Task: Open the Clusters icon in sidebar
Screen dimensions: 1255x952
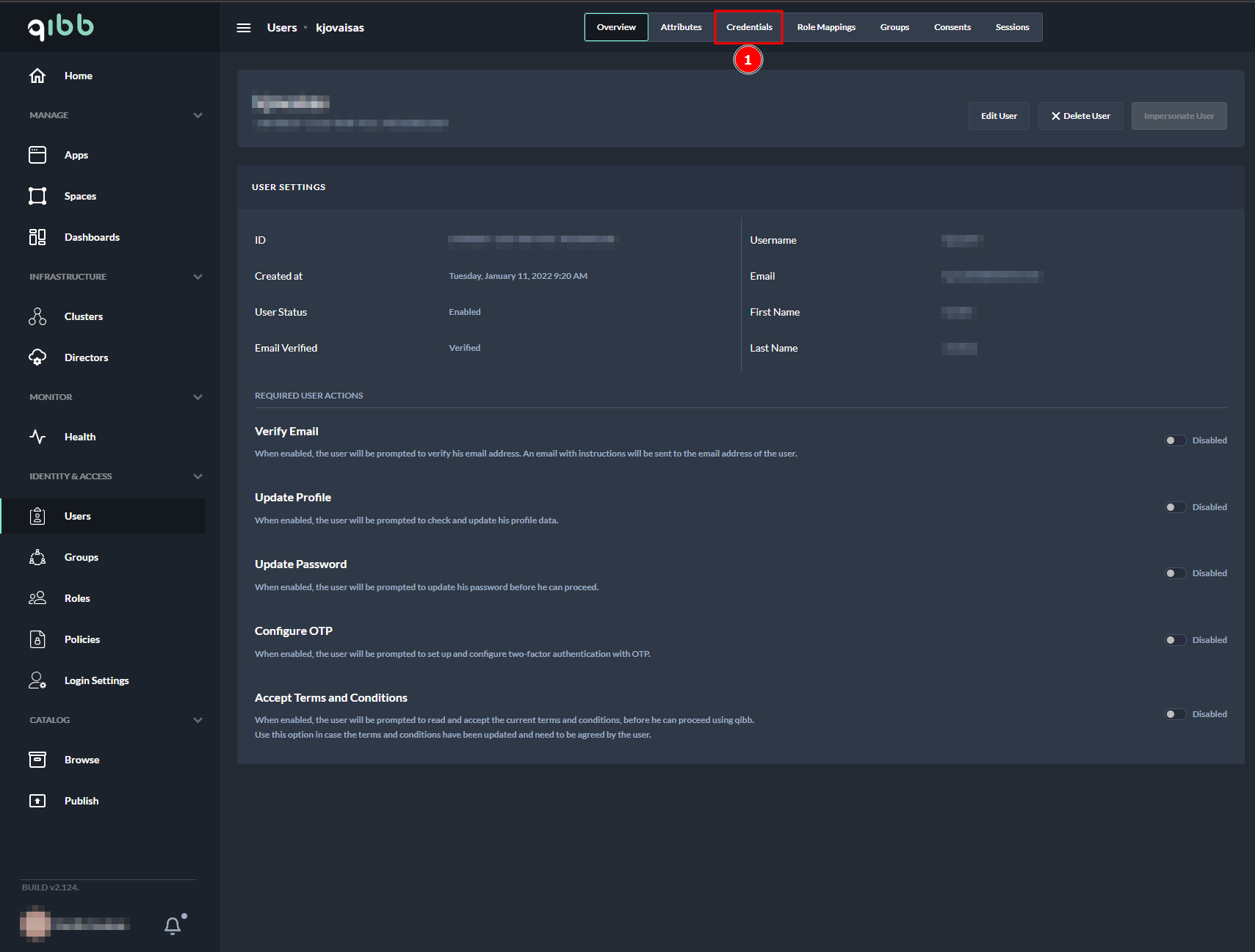Action: pyautogui.click(x=37, y=316)
